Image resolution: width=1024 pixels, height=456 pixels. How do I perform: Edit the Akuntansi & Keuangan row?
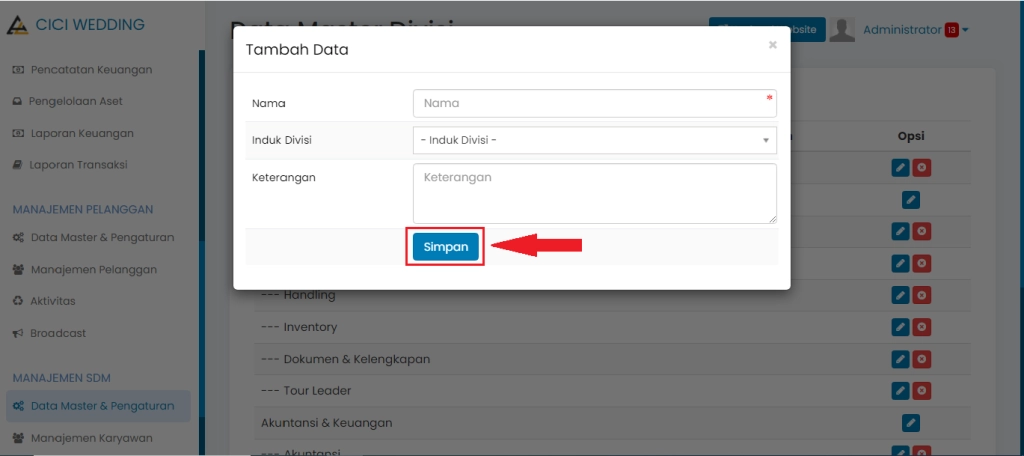pos(910,422)
